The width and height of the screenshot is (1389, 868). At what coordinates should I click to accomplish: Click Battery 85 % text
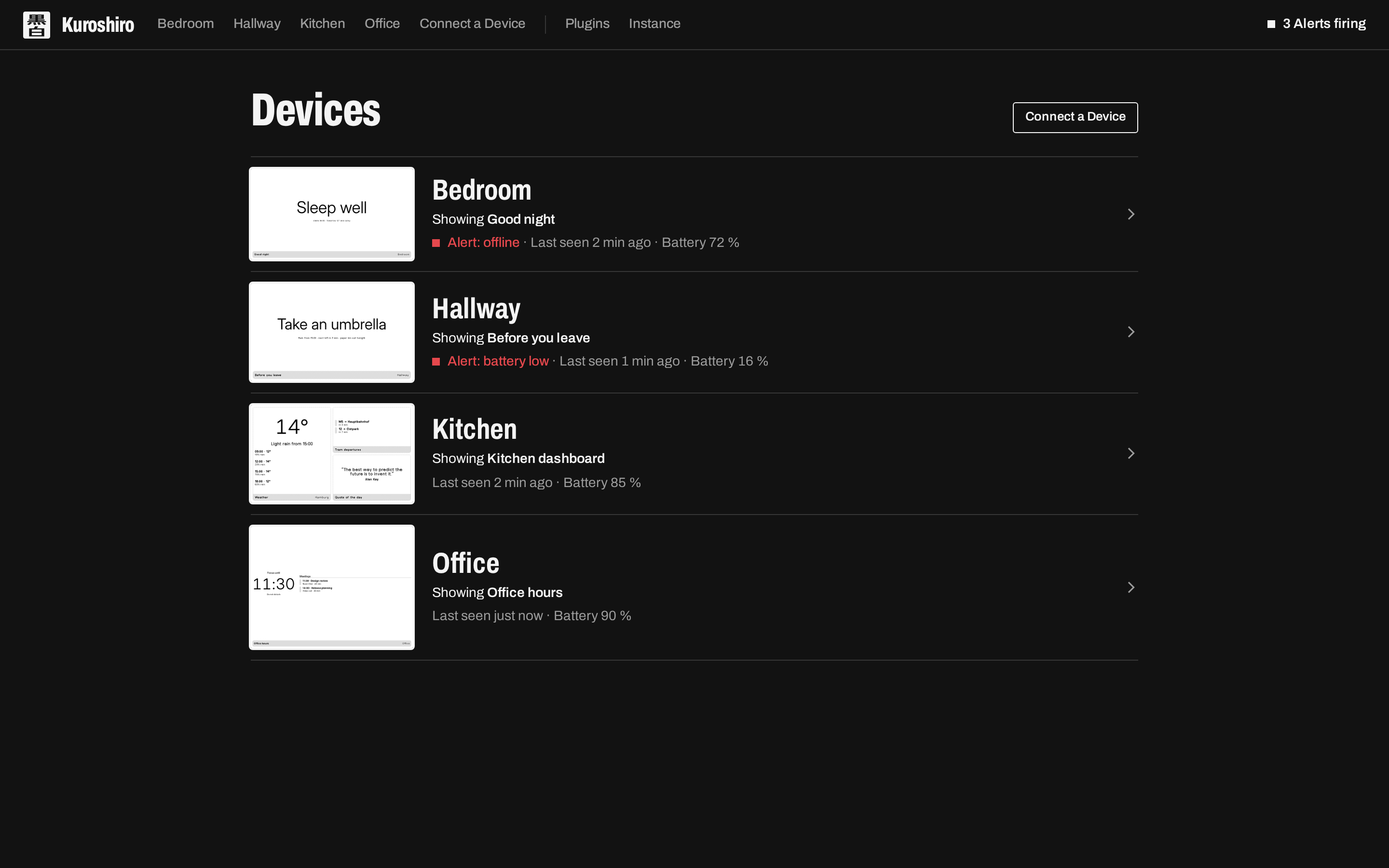tap(602, 483)
